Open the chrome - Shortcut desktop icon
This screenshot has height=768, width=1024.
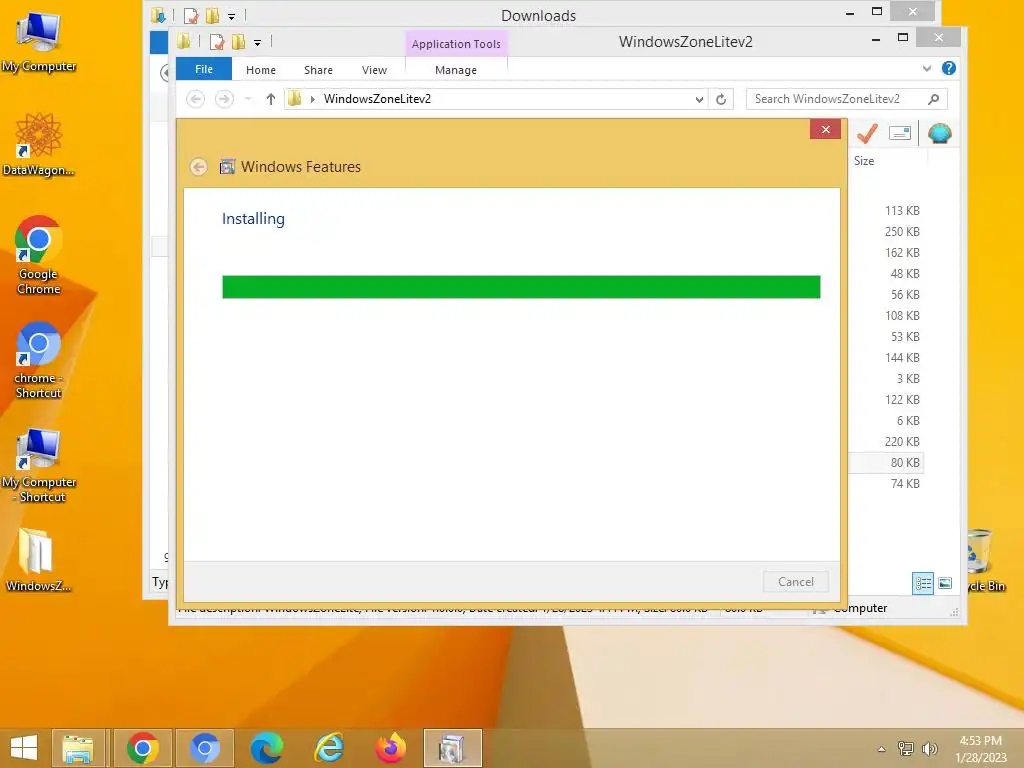pos(39,360)
